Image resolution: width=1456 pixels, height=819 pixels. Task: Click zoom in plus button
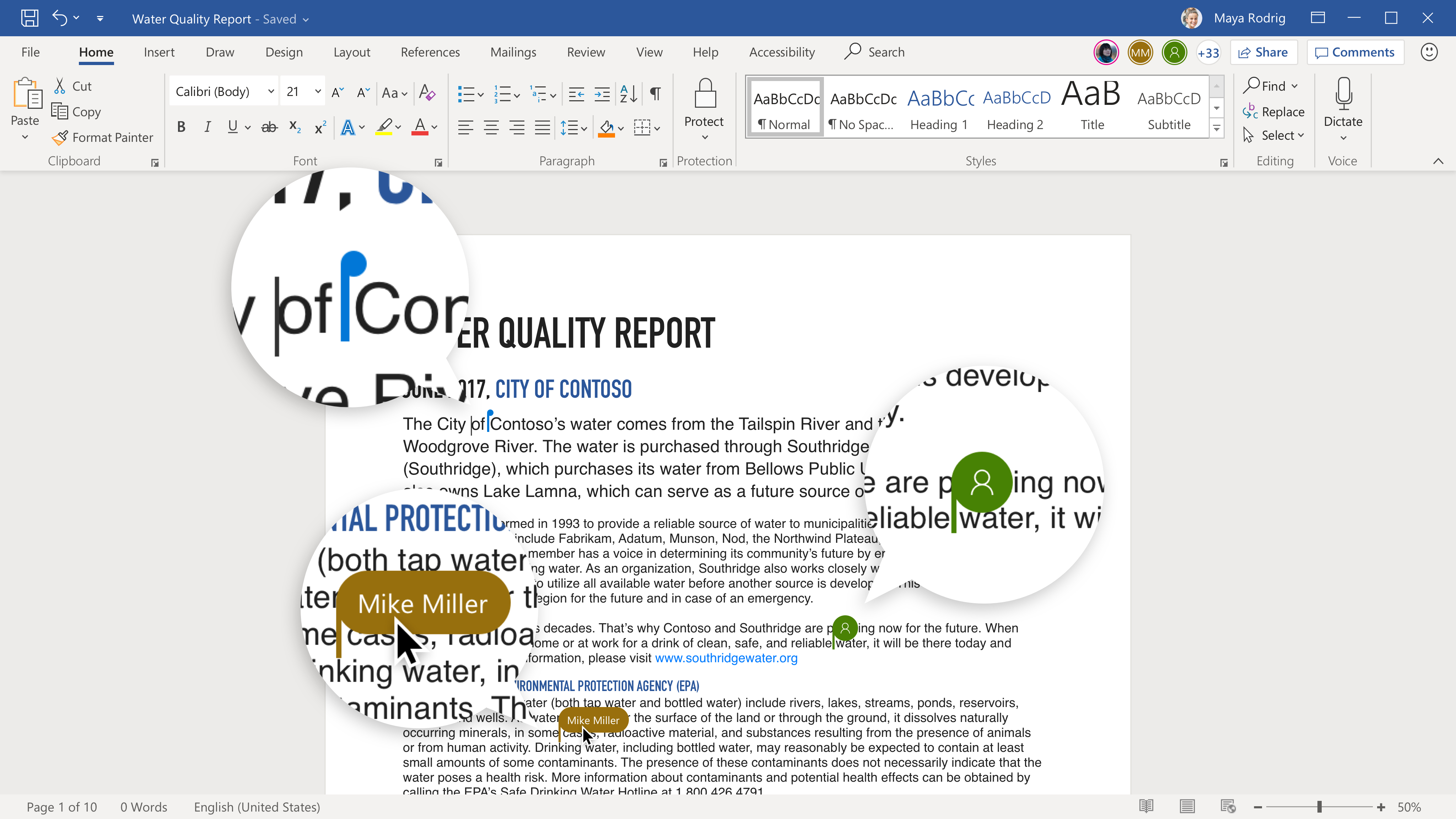(x=1381, y=807)
